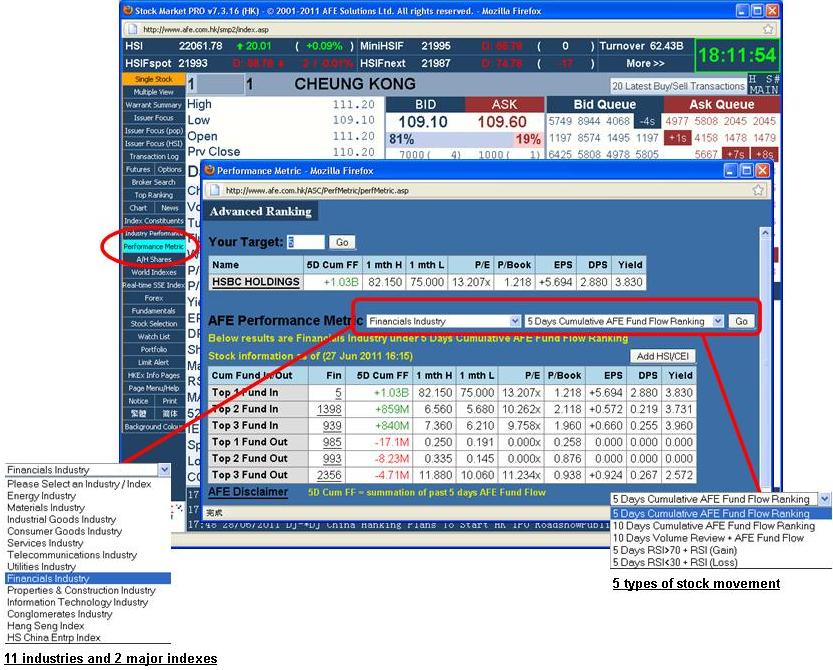Open Forex in sidebar
The image size is (833, 670).
[x=154, y=298]
